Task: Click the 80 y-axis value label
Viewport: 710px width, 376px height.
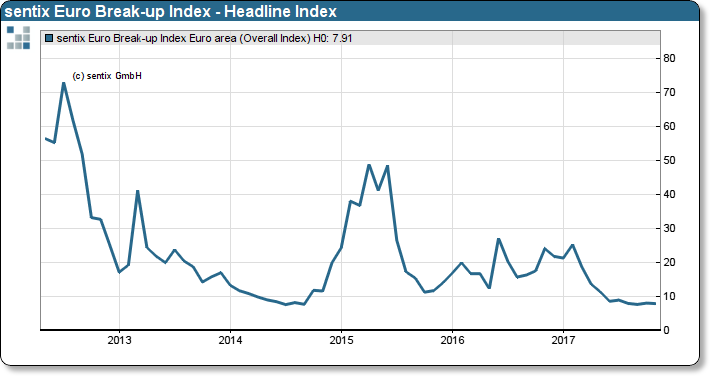Action: pyautogui.click(x=669, y=58)
